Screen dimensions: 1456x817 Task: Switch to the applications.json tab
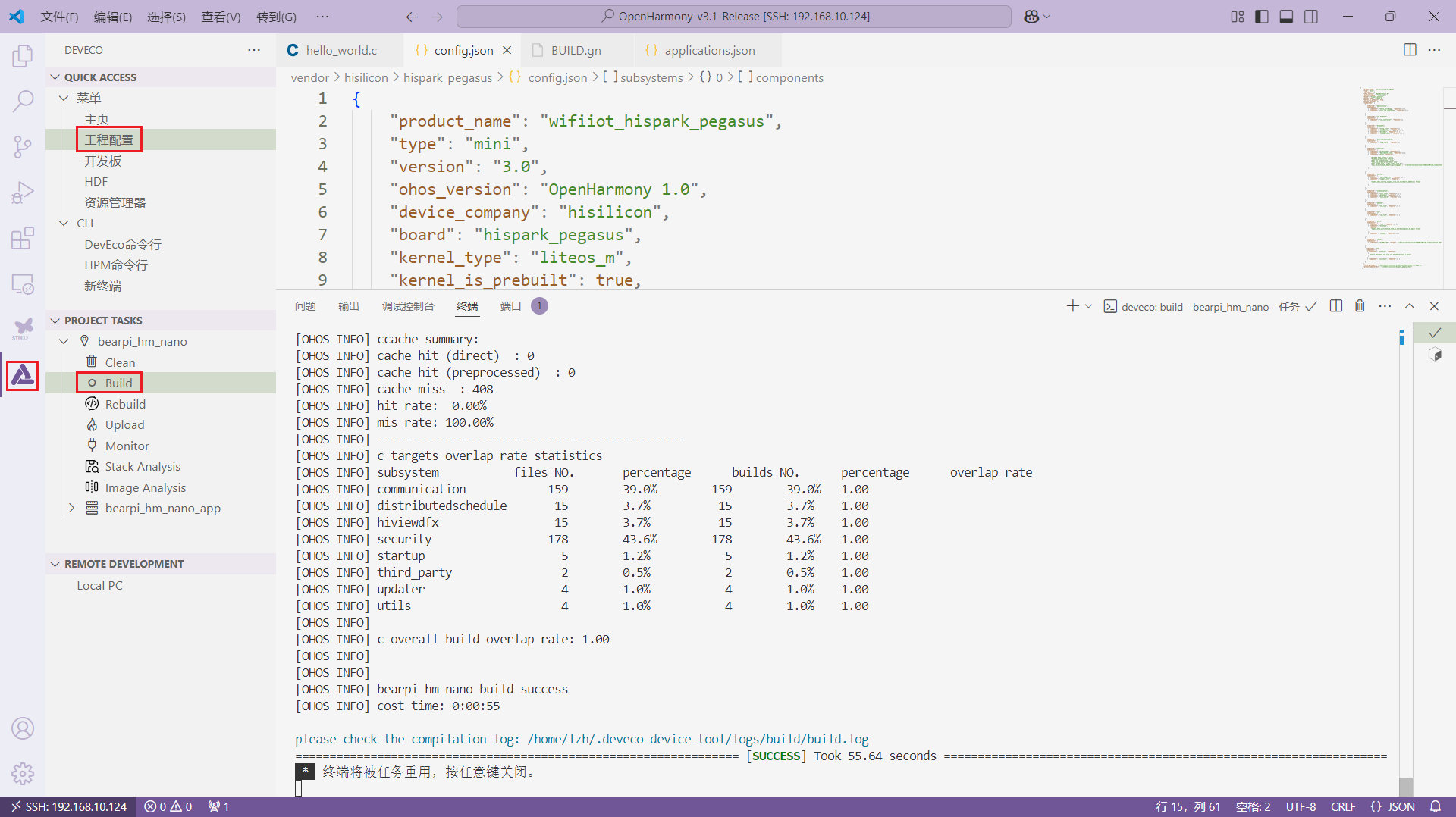(x=709, y=50)
